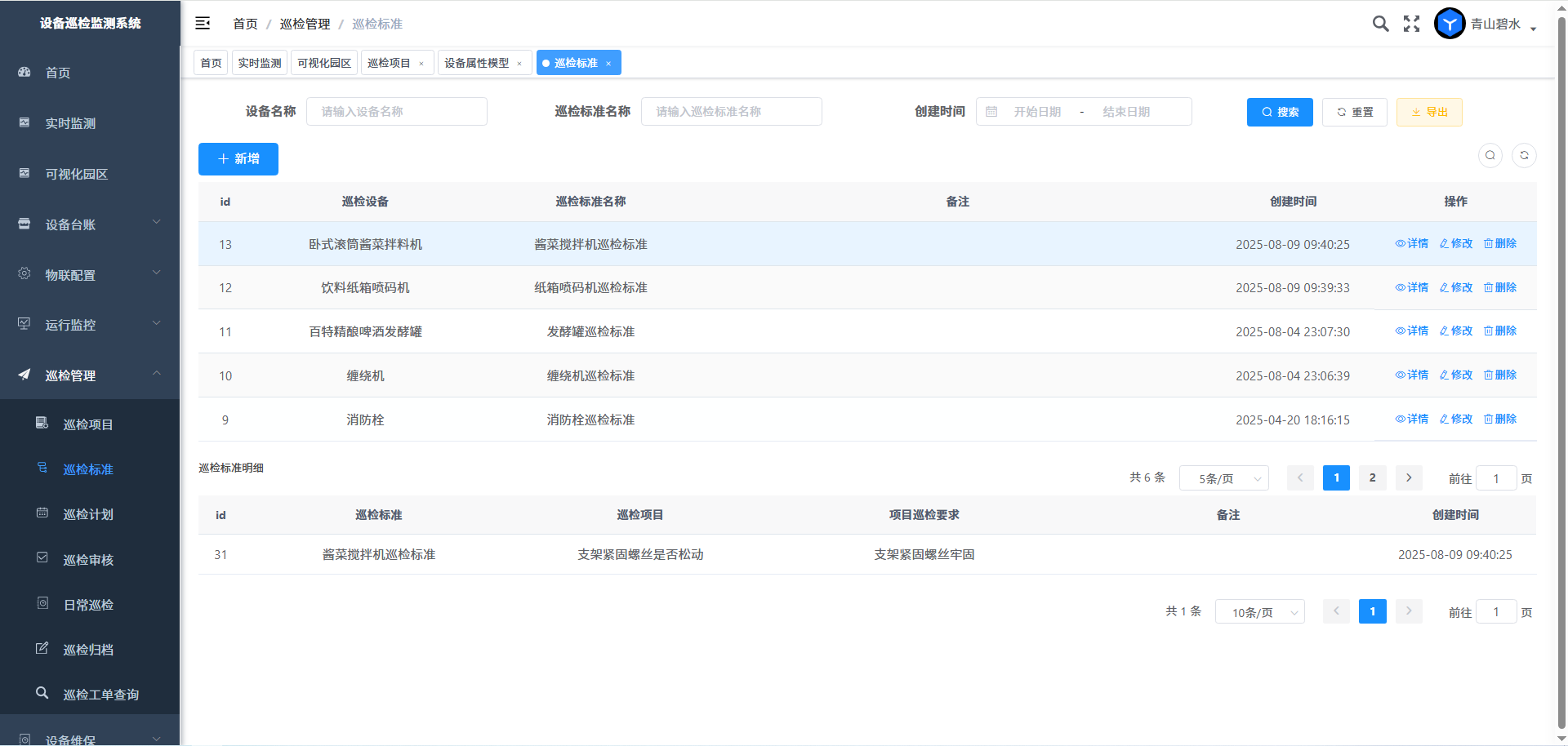Open the 10条/页 page size dropdown
The width and height of the screenshot is (1568, 746).
click(1259, 612)
